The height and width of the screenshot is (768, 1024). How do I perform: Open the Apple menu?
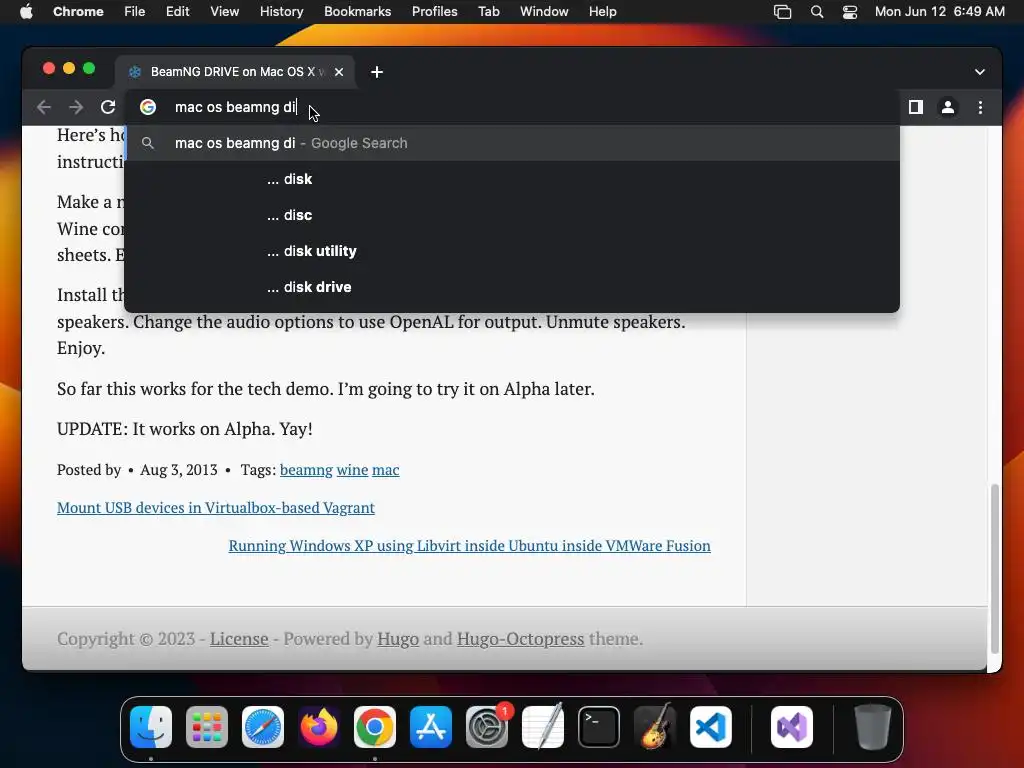coord(26,11)
